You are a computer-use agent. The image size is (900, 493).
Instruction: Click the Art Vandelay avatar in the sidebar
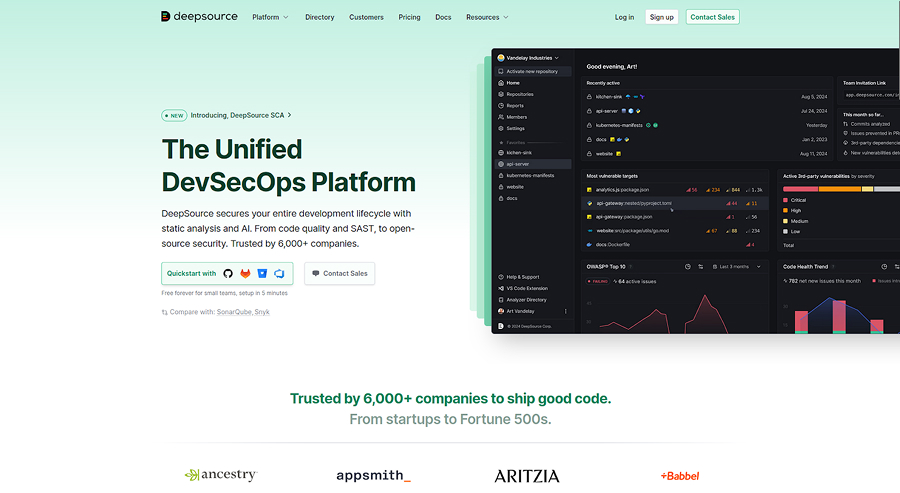click(501, 311)
